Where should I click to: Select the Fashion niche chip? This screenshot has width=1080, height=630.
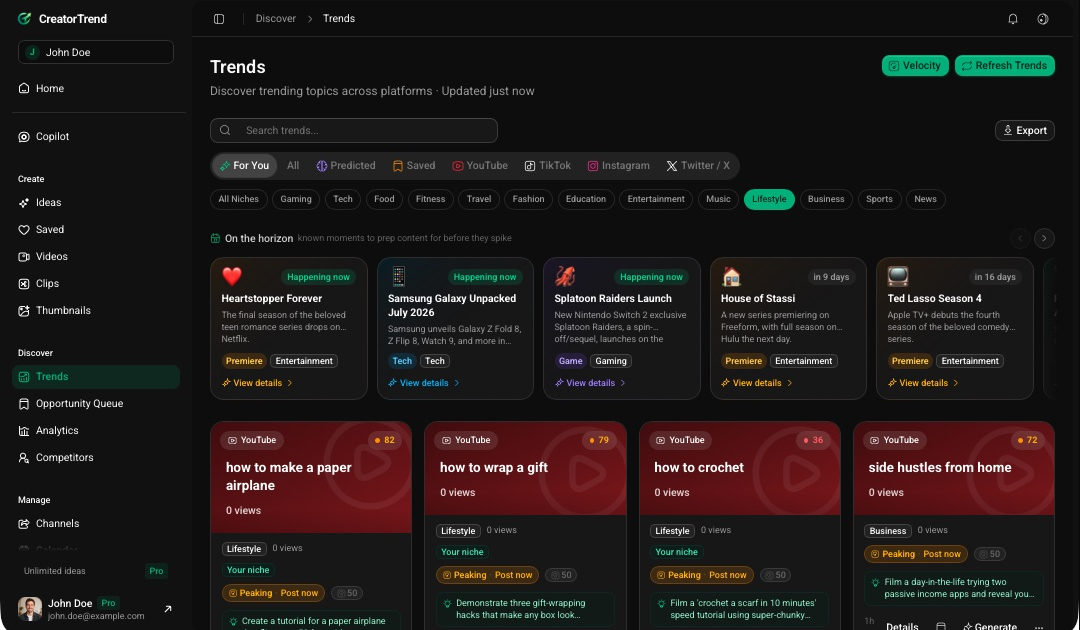pyautogui.click(x=528, y=199)
